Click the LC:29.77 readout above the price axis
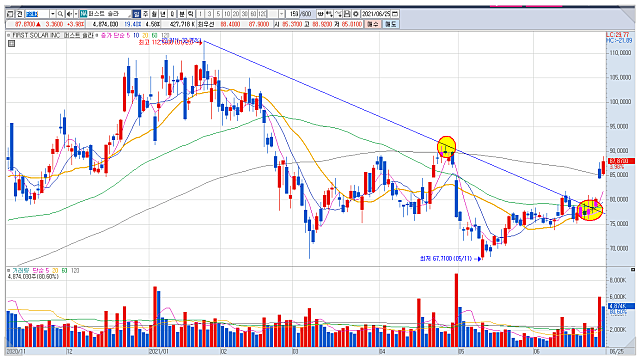Screen dimensions: 640x360 (x=618, y=35)
